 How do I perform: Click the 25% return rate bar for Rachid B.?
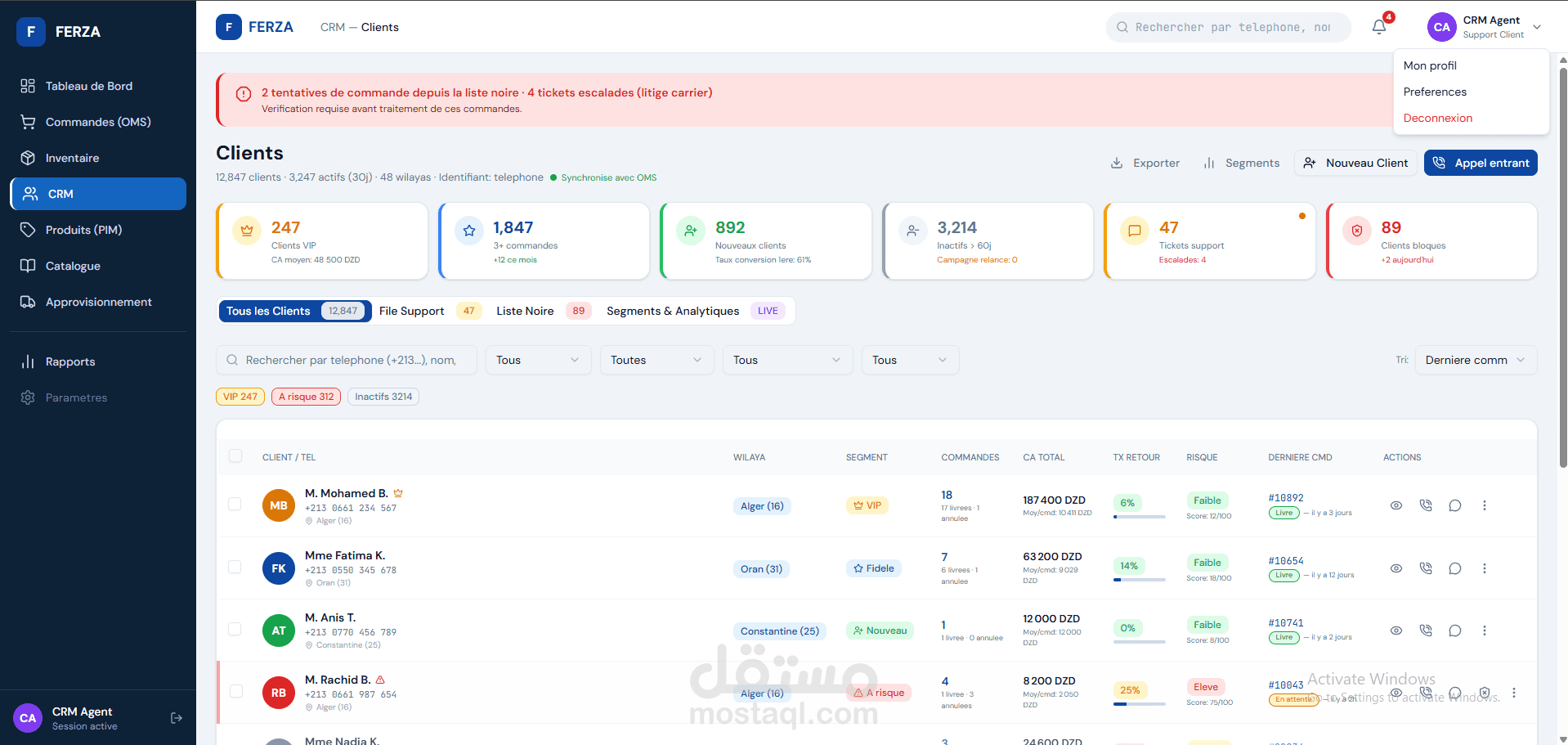coord(1139,704)
